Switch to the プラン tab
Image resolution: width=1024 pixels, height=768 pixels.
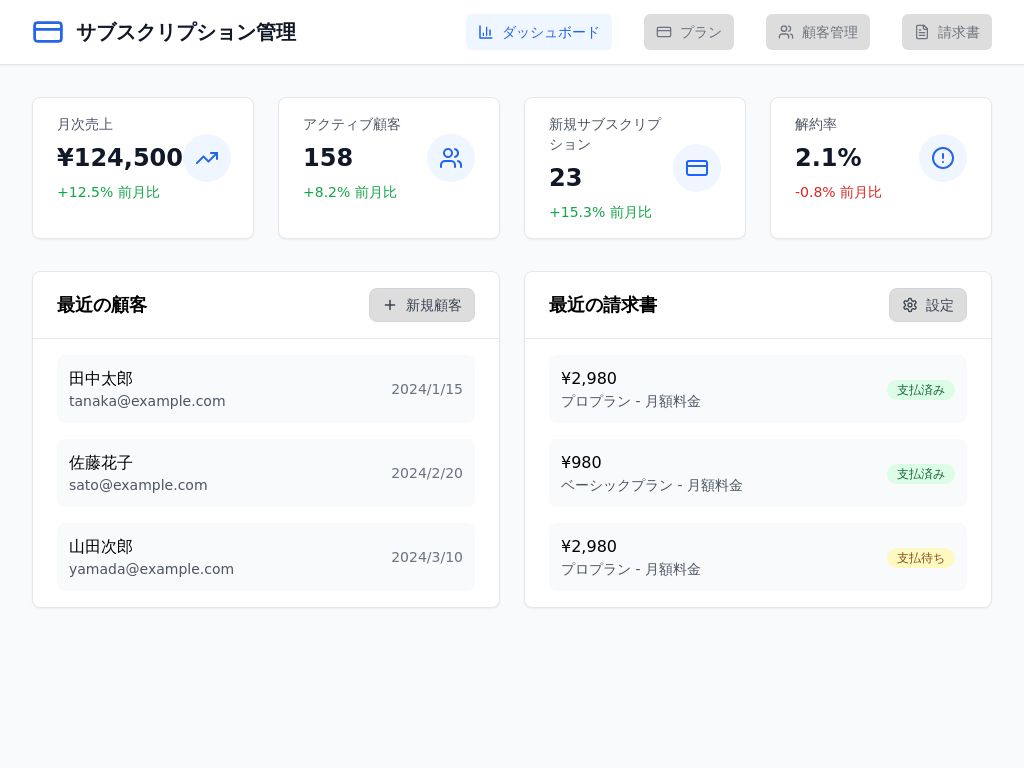click(x=689, y=32)
